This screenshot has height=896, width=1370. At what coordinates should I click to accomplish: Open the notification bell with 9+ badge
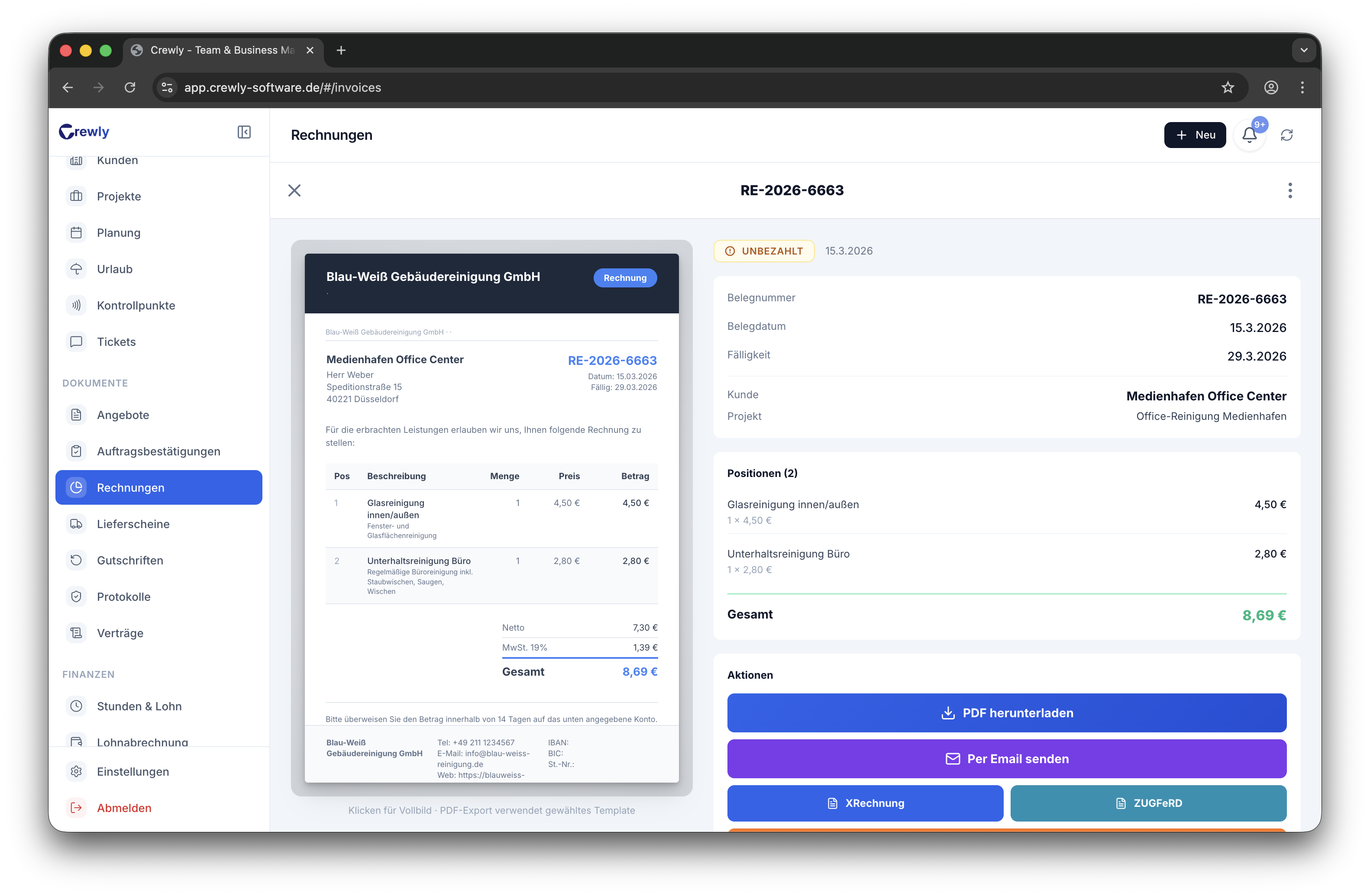(1250, 135)
